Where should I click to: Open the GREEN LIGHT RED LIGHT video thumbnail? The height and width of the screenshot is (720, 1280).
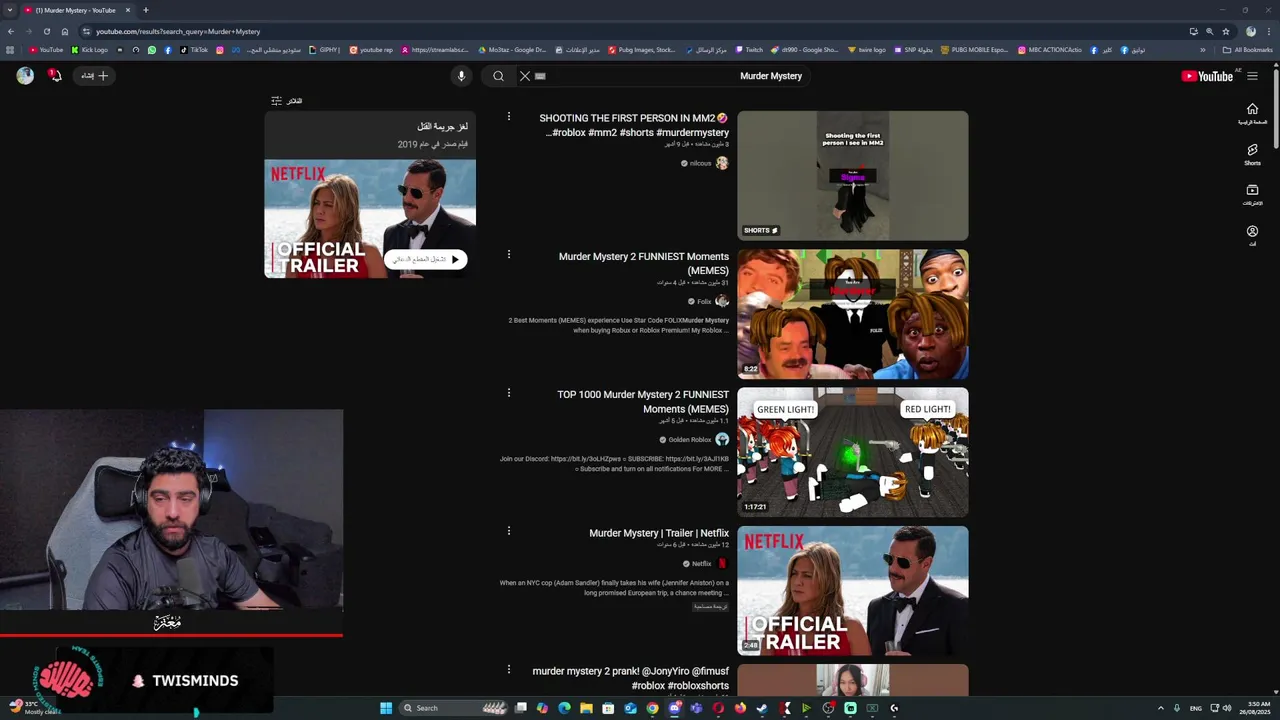pos(853,452)
